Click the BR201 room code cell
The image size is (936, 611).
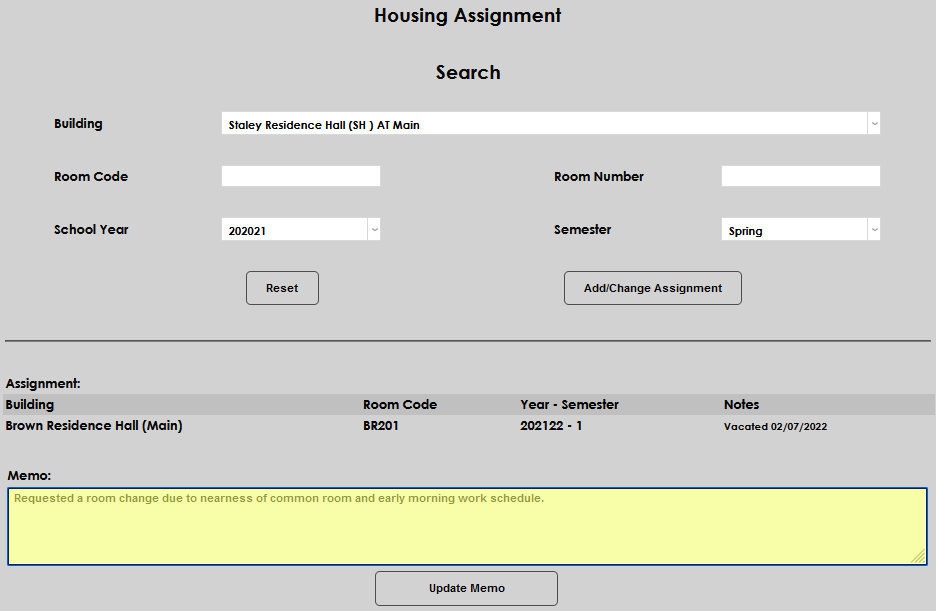point(381,425)
